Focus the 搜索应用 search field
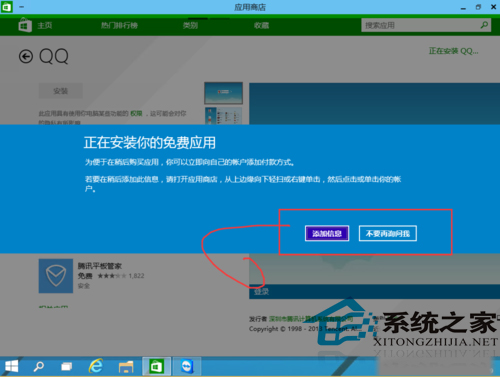500x377 pixels. pos(426,25)
